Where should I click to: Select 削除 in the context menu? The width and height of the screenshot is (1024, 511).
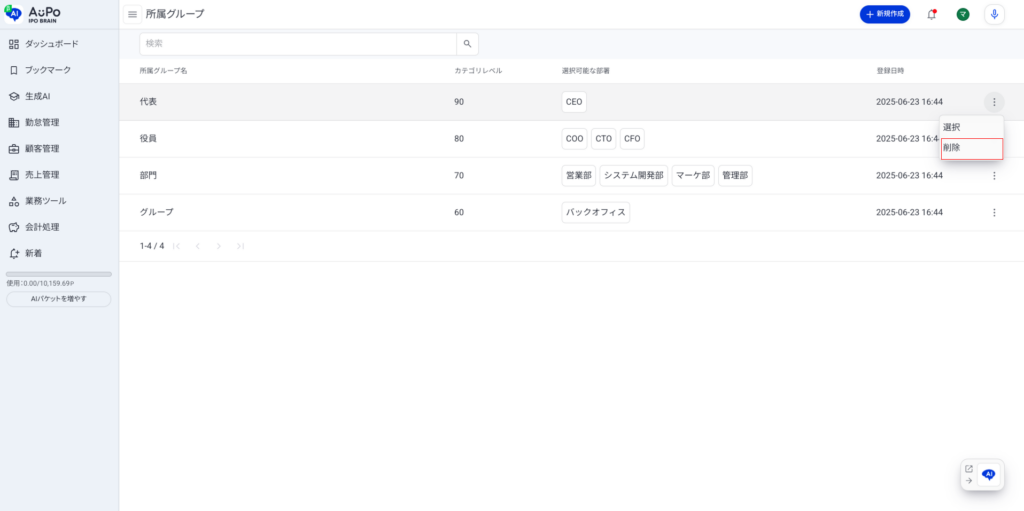[x=971, y=148]
